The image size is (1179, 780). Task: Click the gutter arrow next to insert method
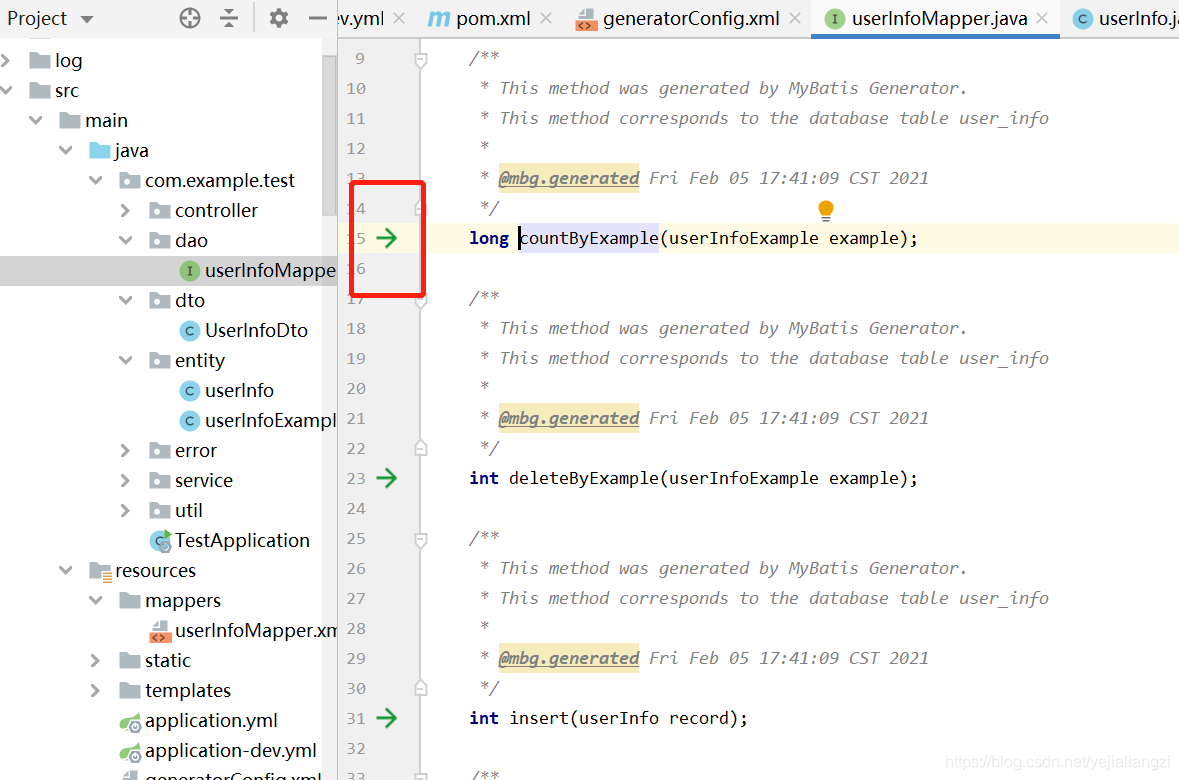click(x=386, y=718)
